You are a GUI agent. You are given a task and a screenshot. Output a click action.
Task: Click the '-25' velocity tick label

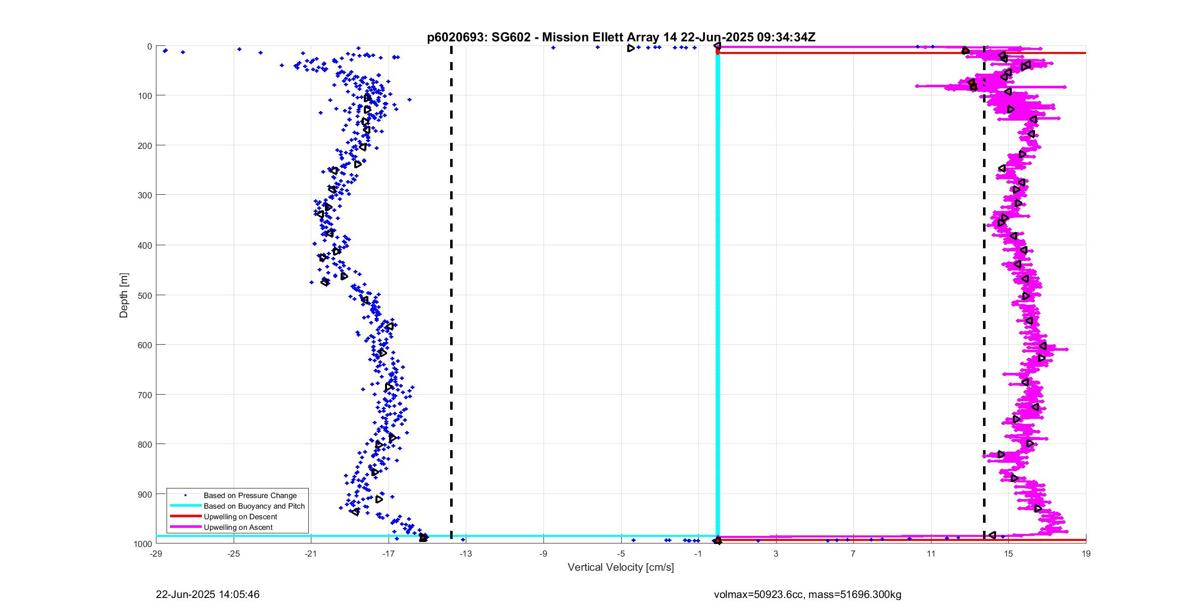(x=233, y=553)
